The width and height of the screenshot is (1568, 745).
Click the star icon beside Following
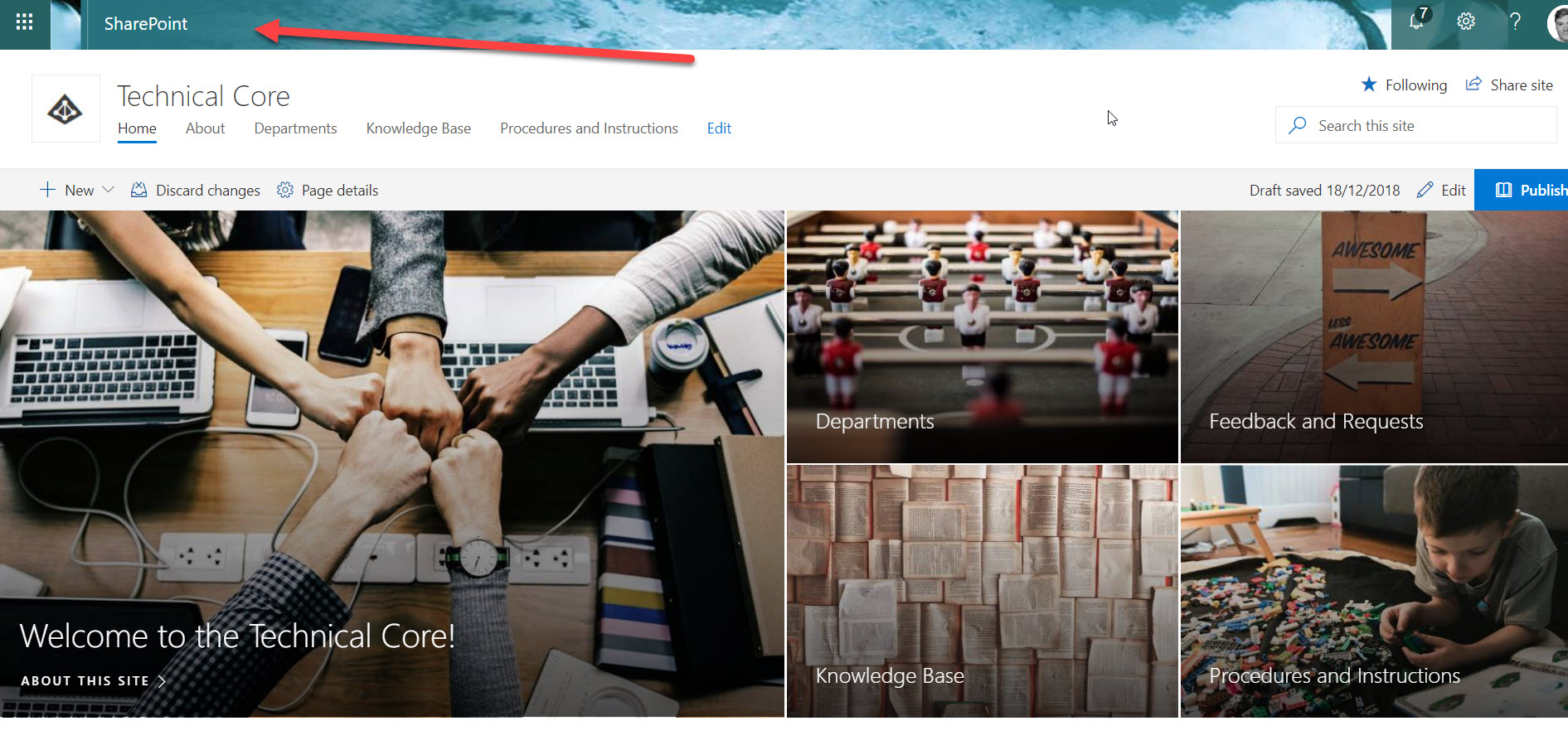(1368, 85)
